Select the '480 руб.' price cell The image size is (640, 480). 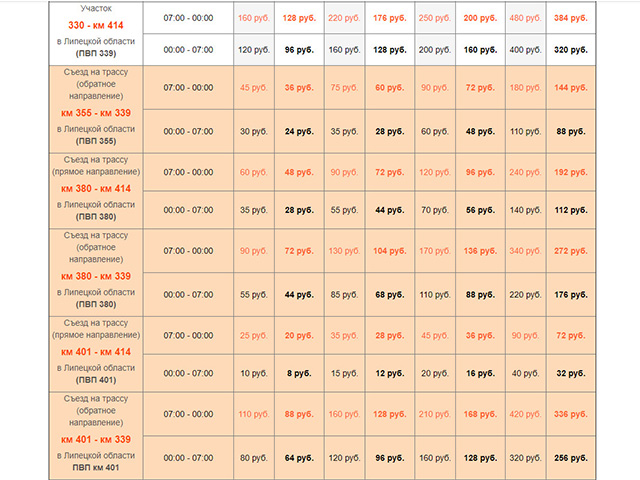525,18
